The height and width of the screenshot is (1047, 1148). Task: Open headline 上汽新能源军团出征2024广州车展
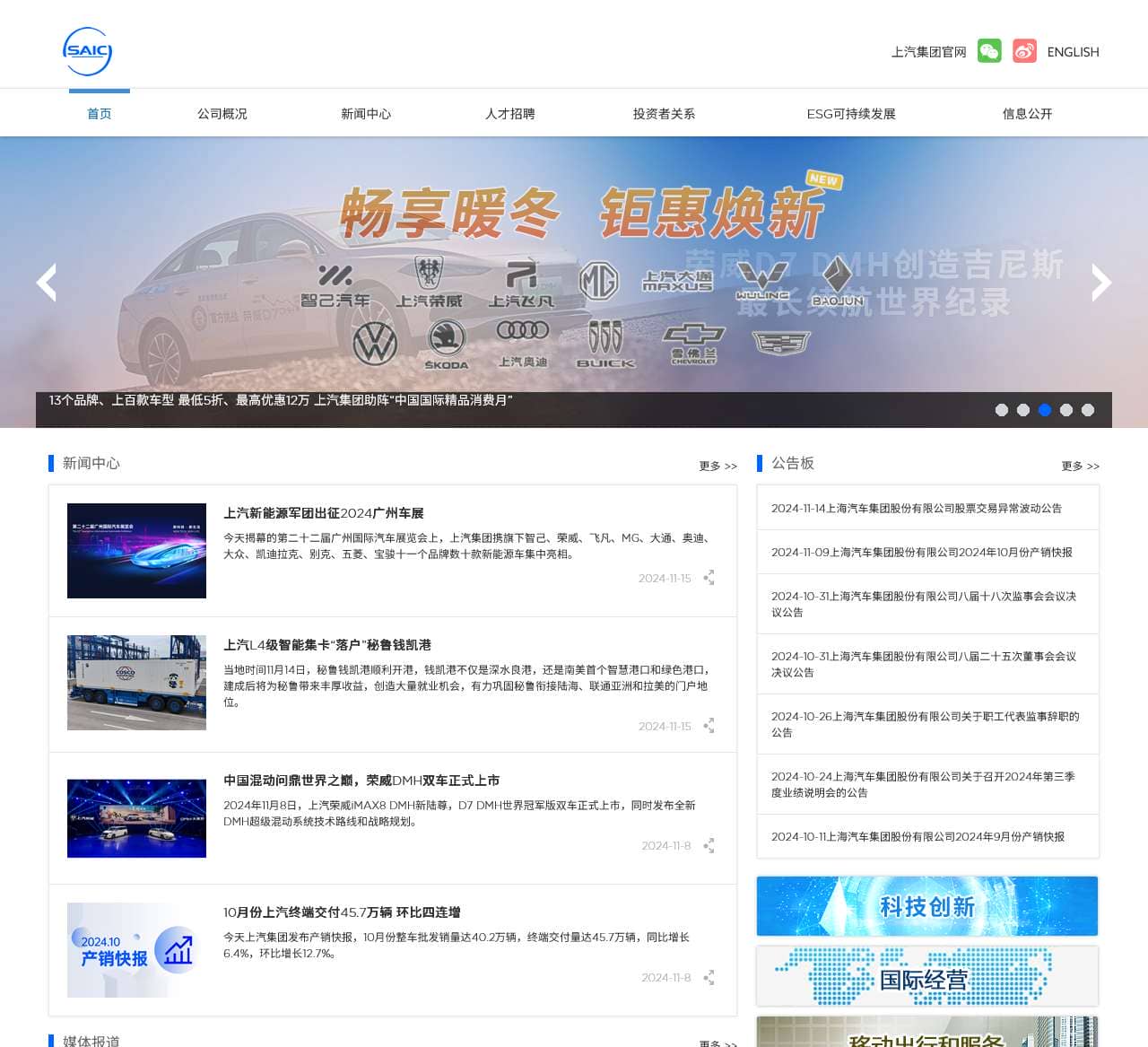coord(324,513)
